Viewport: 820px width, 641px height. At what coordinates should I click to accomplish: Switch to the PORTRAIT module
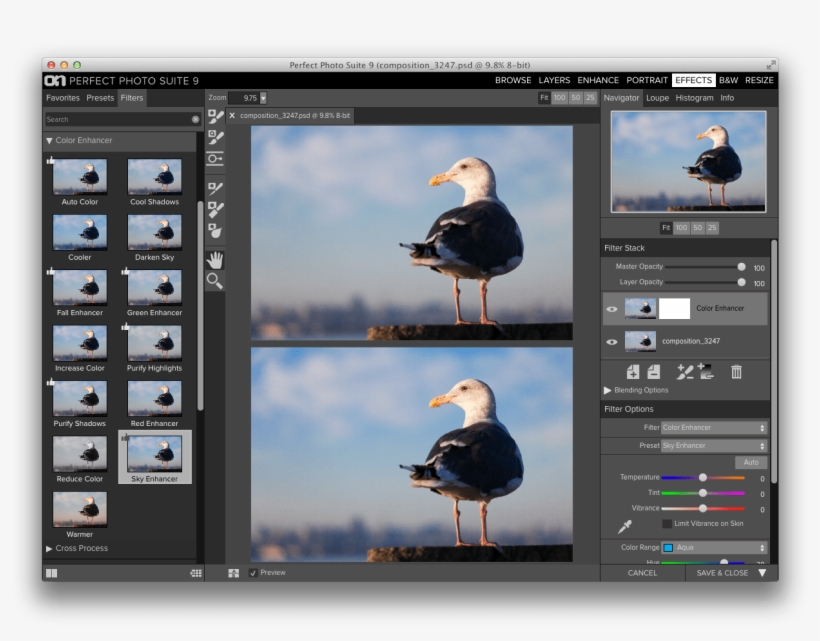[647, 80]
